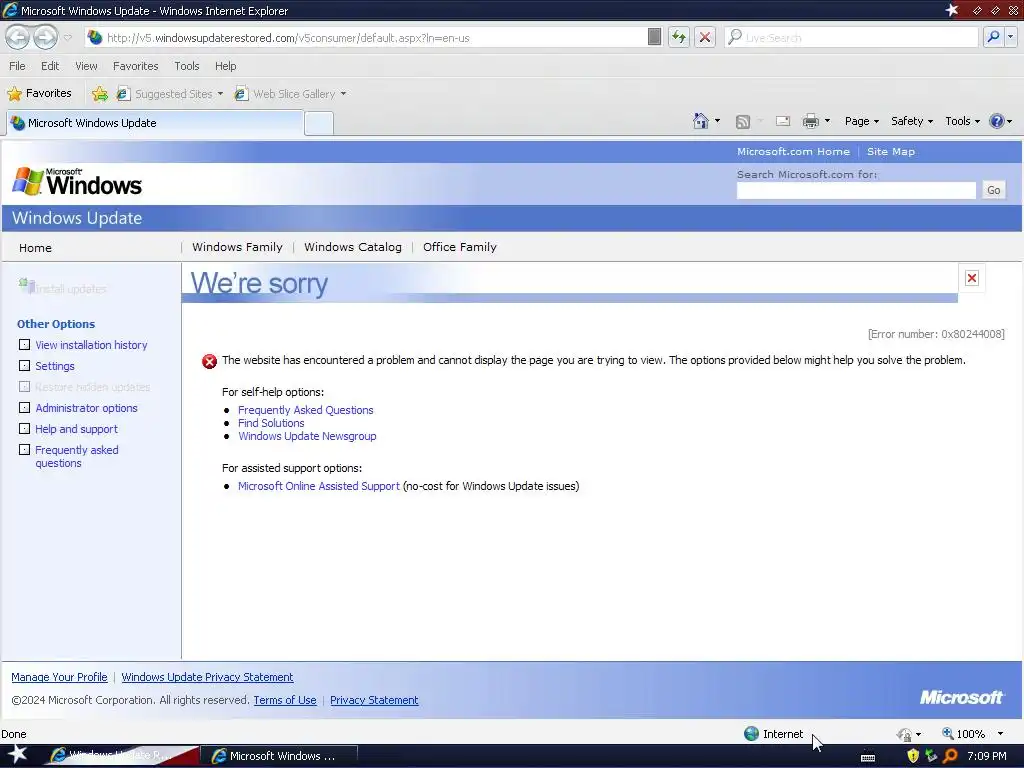Click the Live Search magnifier button
1024x768 pixels.
[x=993, y=37]
